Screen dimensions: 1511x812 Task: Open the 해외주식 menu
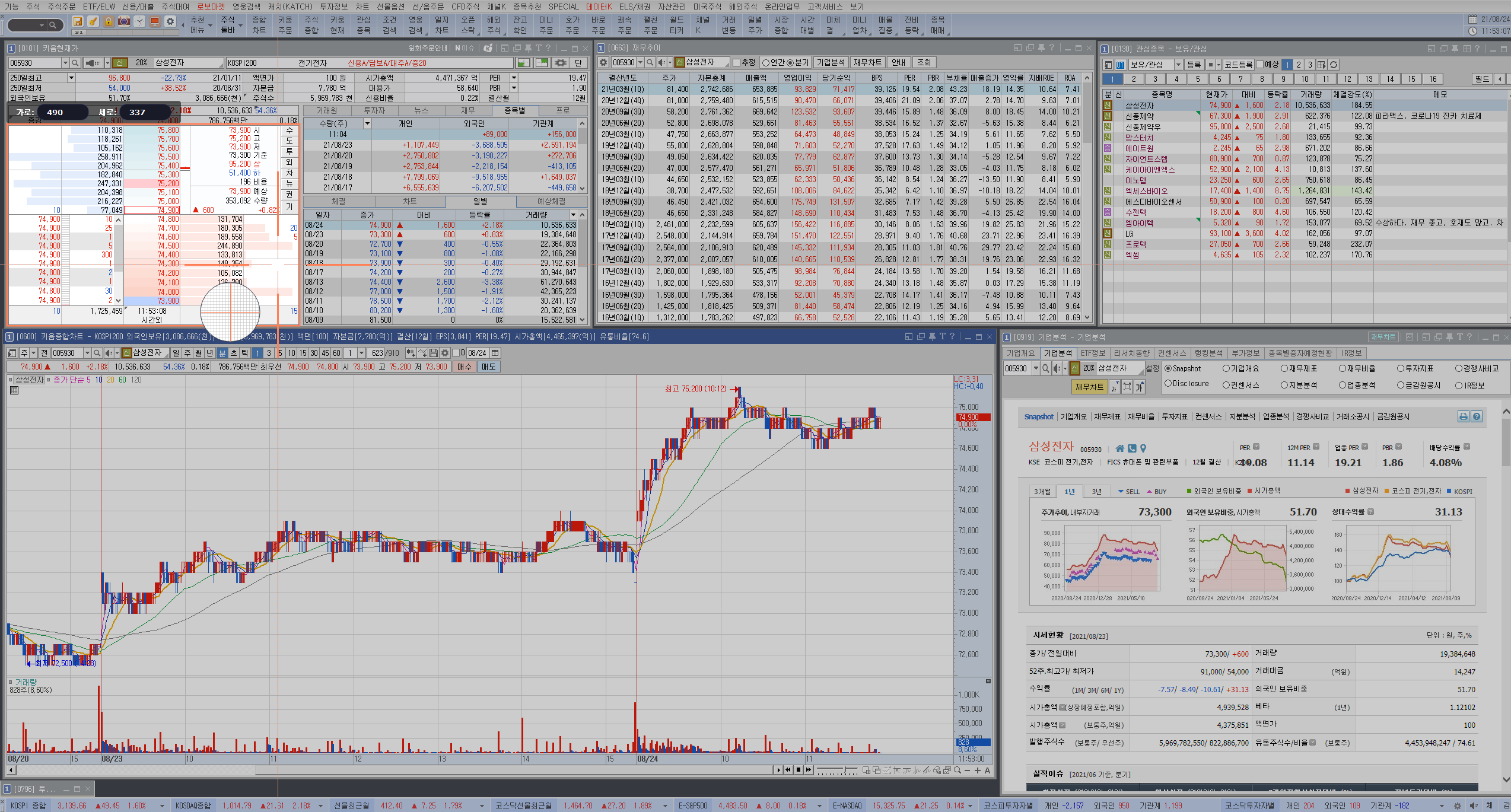pos(743,7)
